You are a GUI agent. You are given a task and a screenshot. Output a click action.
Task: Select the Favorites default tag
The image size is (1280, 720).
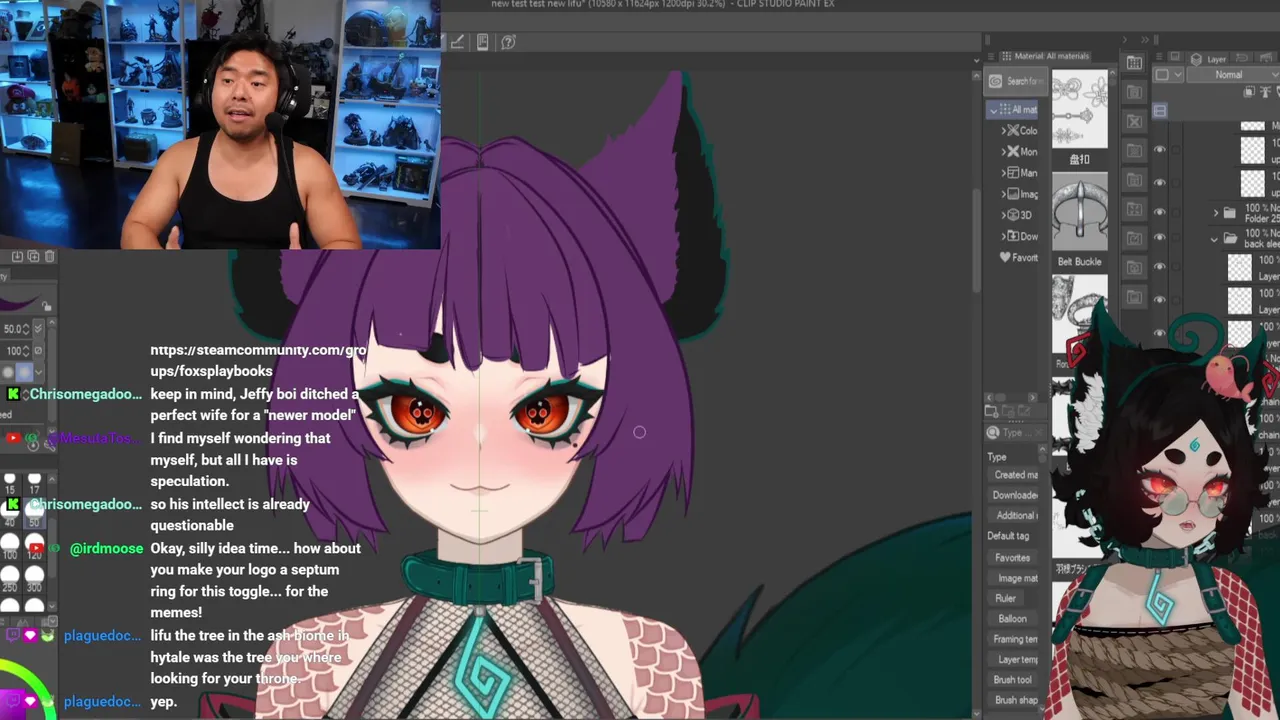[1012, 558]
